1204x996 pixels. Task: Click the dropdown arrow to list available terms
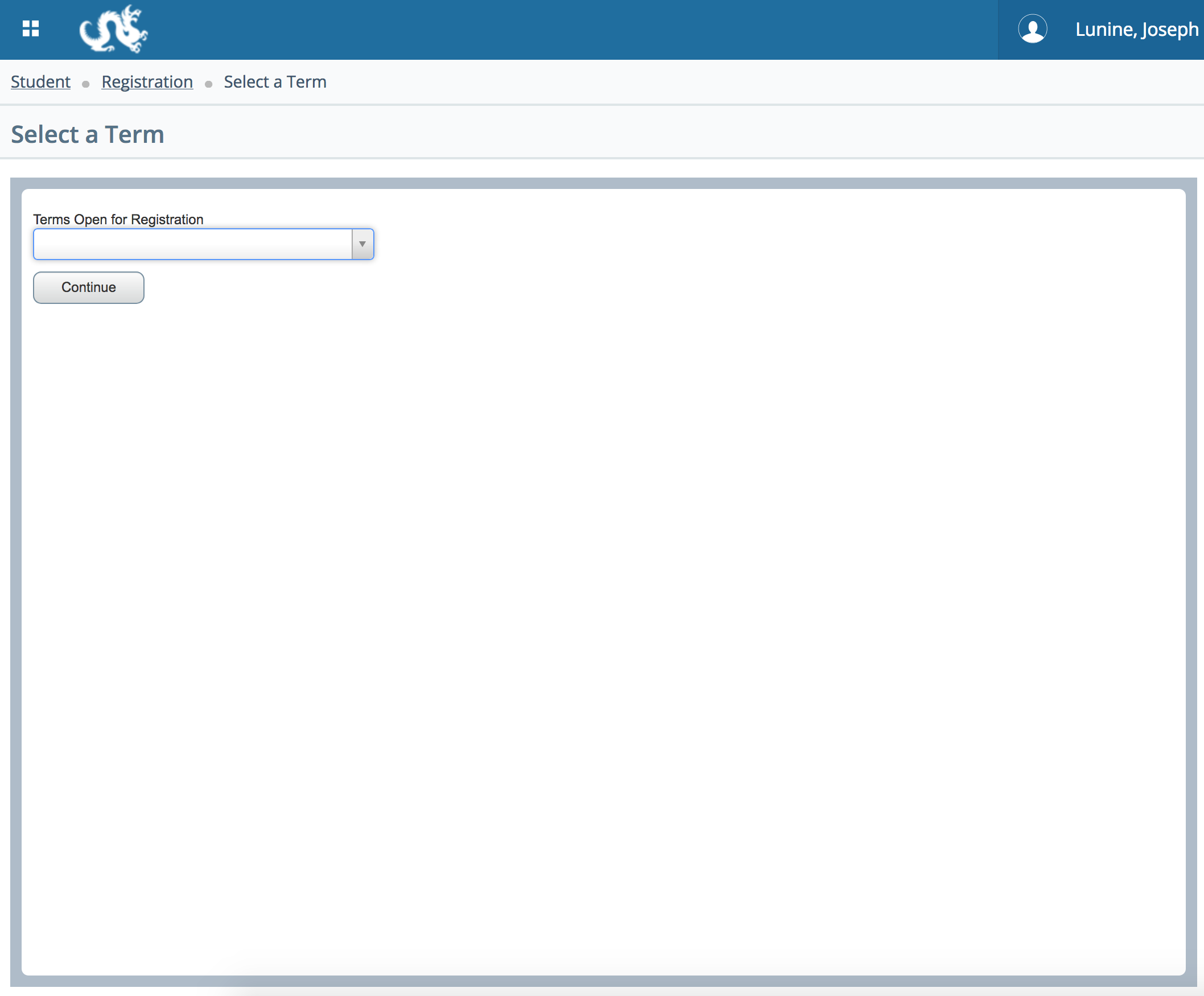(361, 244)
